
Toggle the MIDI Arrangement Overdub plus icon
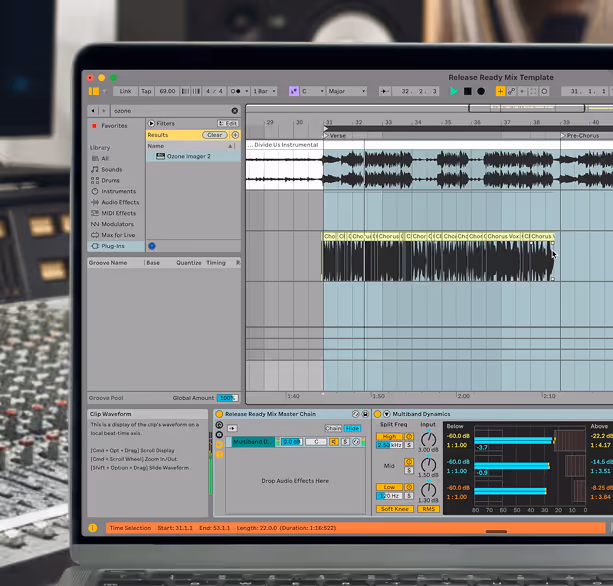[500, 91]
